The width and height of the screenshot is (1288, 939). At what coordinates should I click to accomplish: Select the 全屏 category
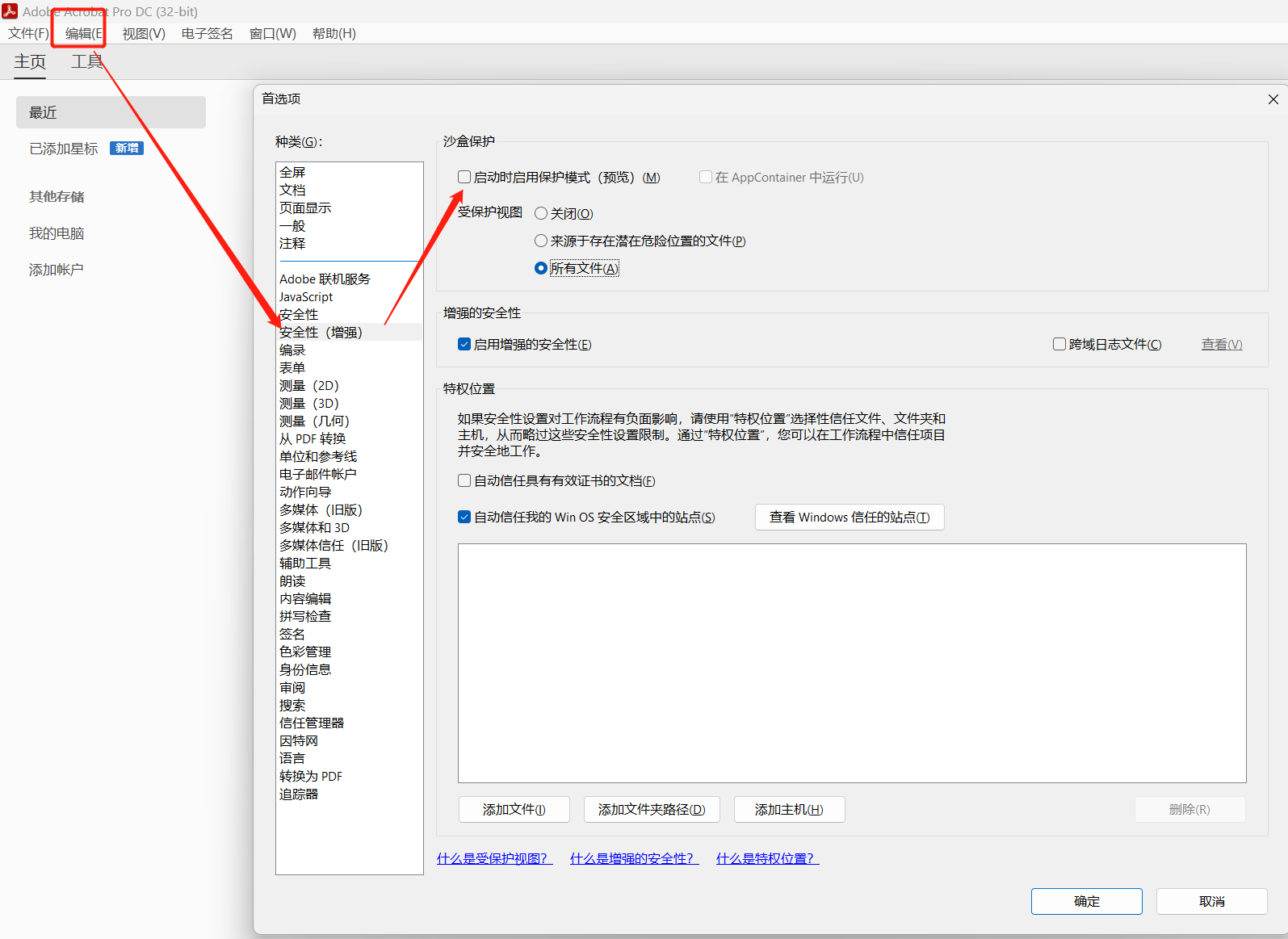pyautogui.click(x=292, y=172)
